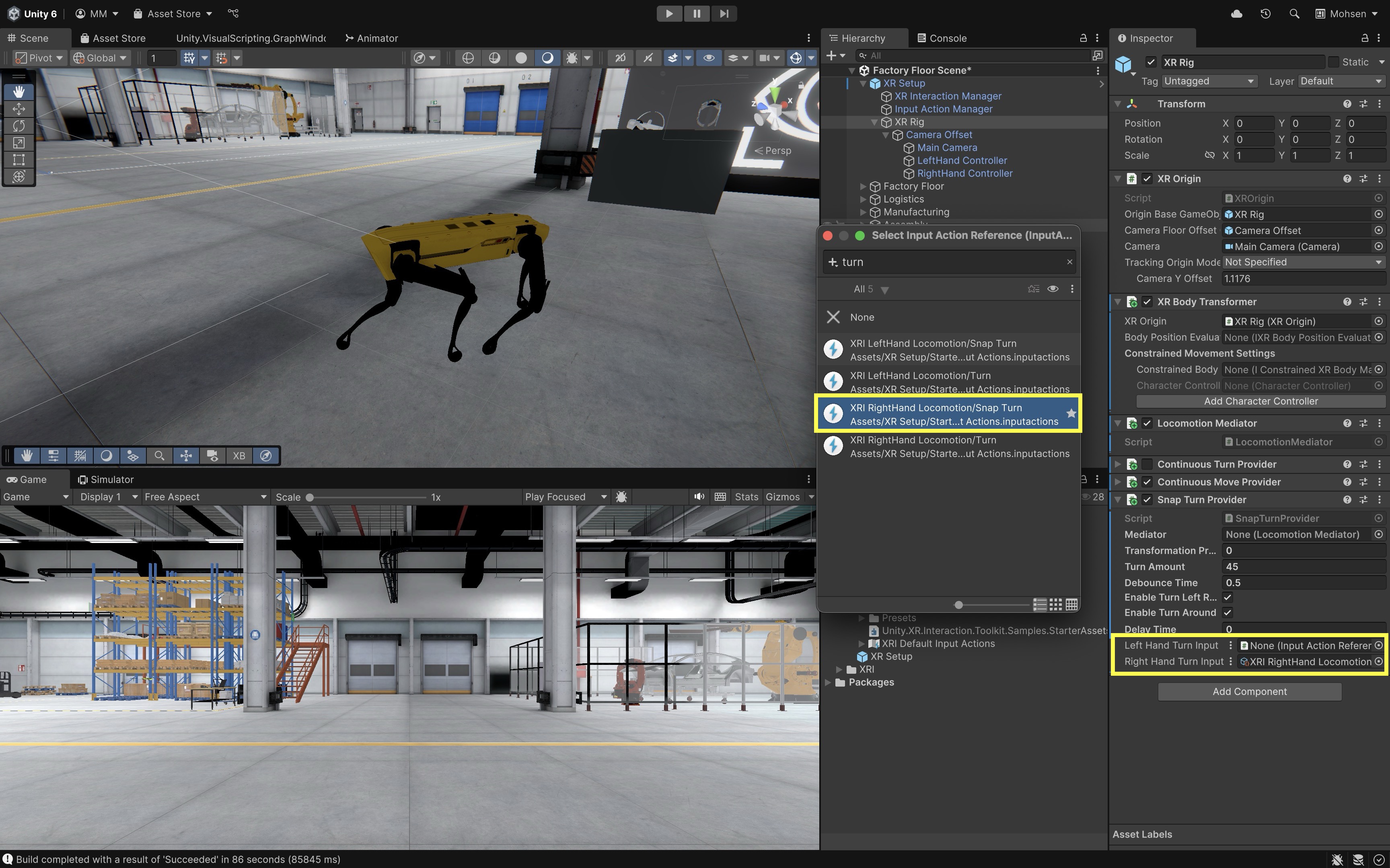Toggle the Static checkbox
1390x868 pixels.
pos(1334,62)
